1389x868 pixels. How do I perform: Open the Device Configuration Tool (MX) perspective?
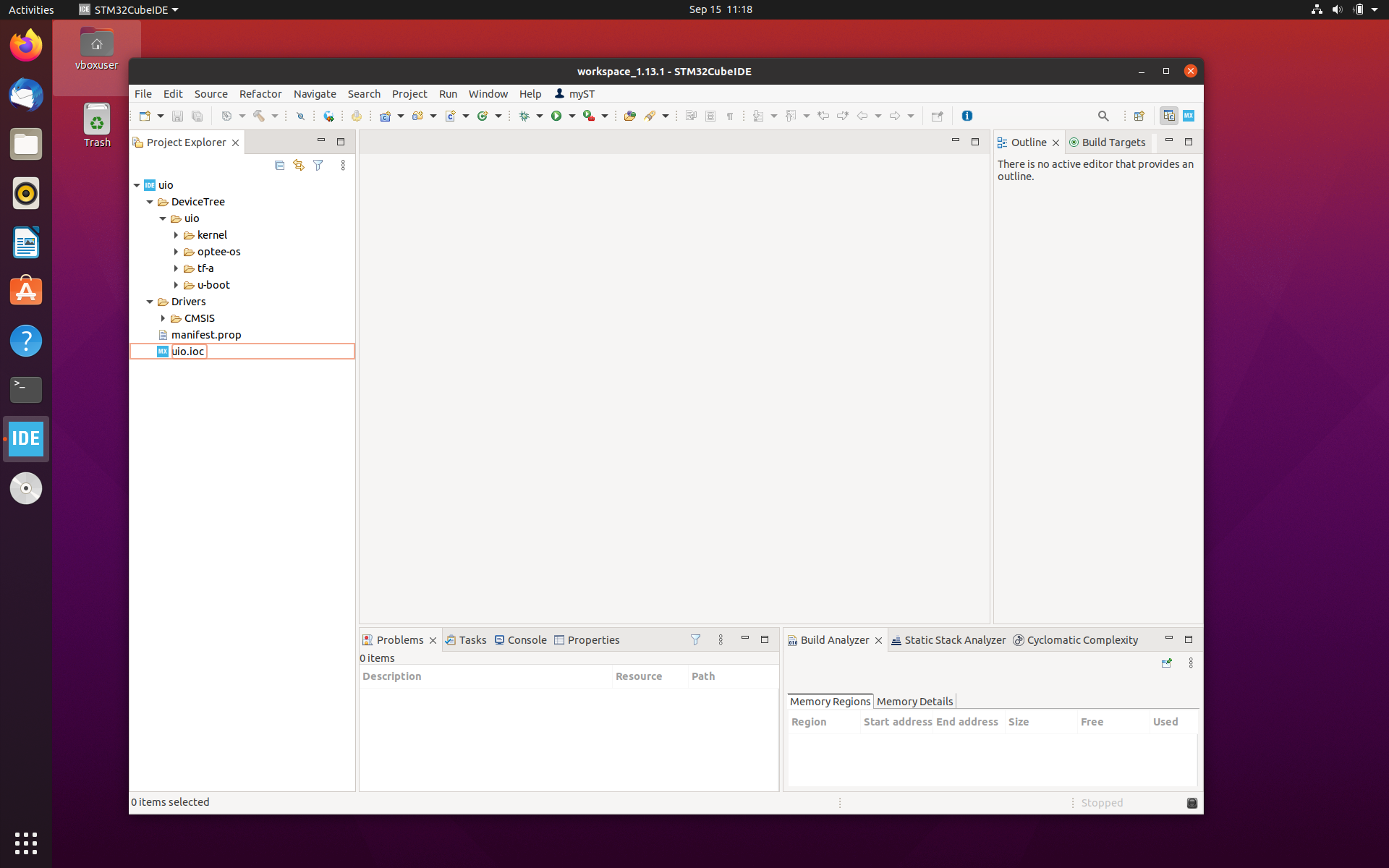(1189, 116)
